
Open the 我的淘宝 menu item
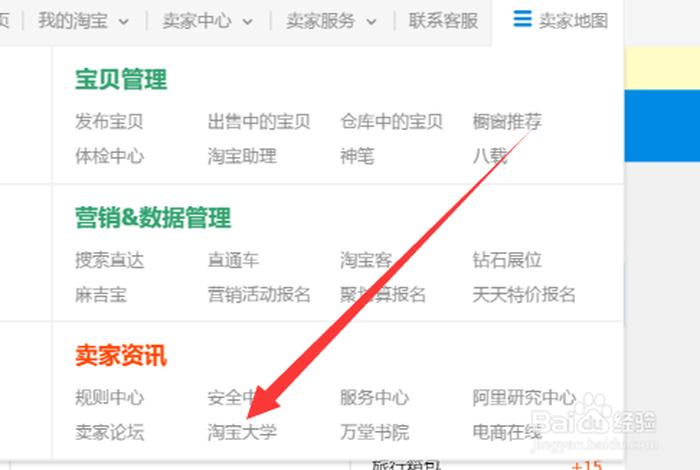click(x=73, y=21)
